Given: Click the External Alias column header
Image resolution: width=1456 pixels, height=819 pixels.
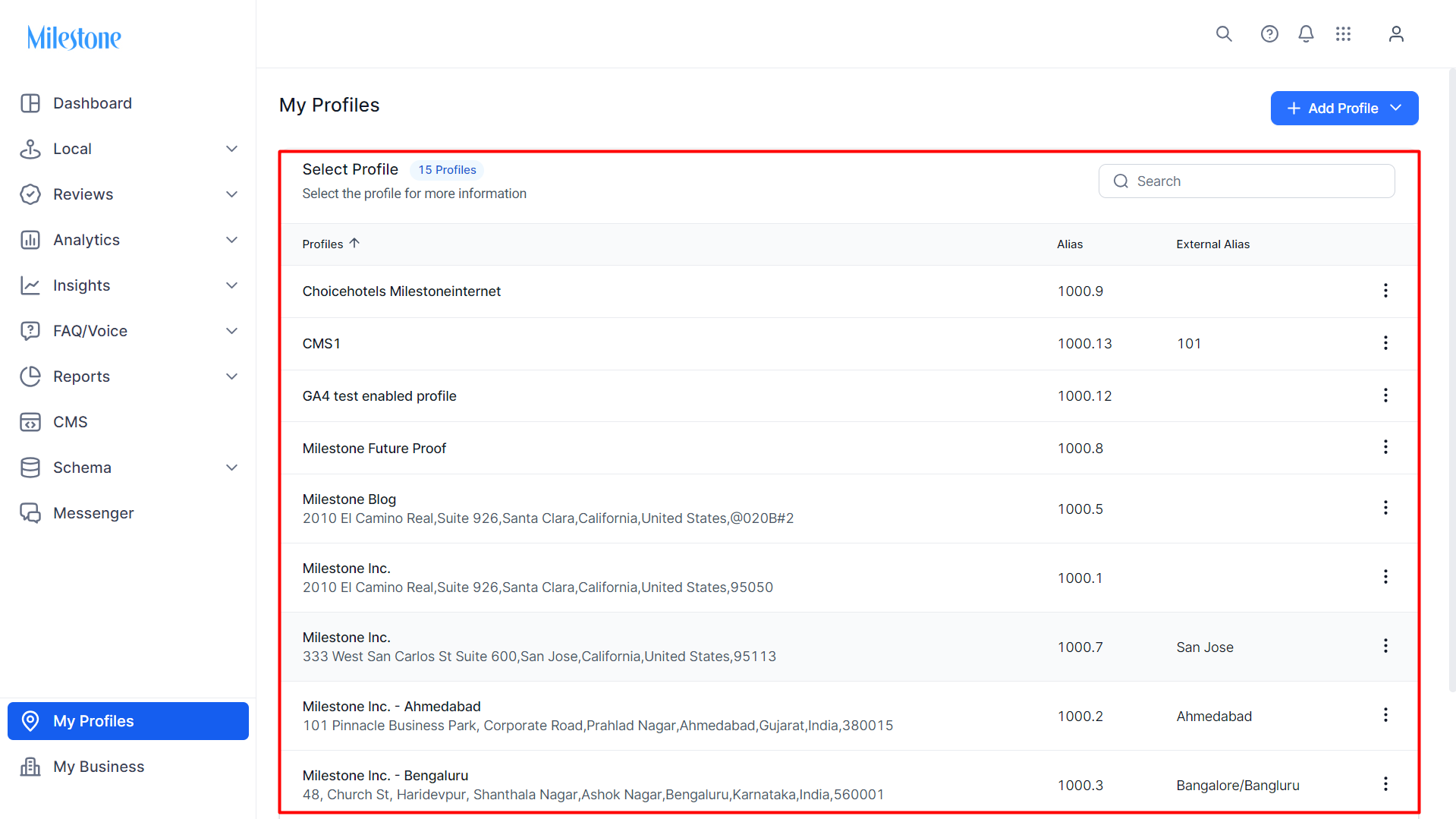Looking at the screenshot, I should point(1212,244).
